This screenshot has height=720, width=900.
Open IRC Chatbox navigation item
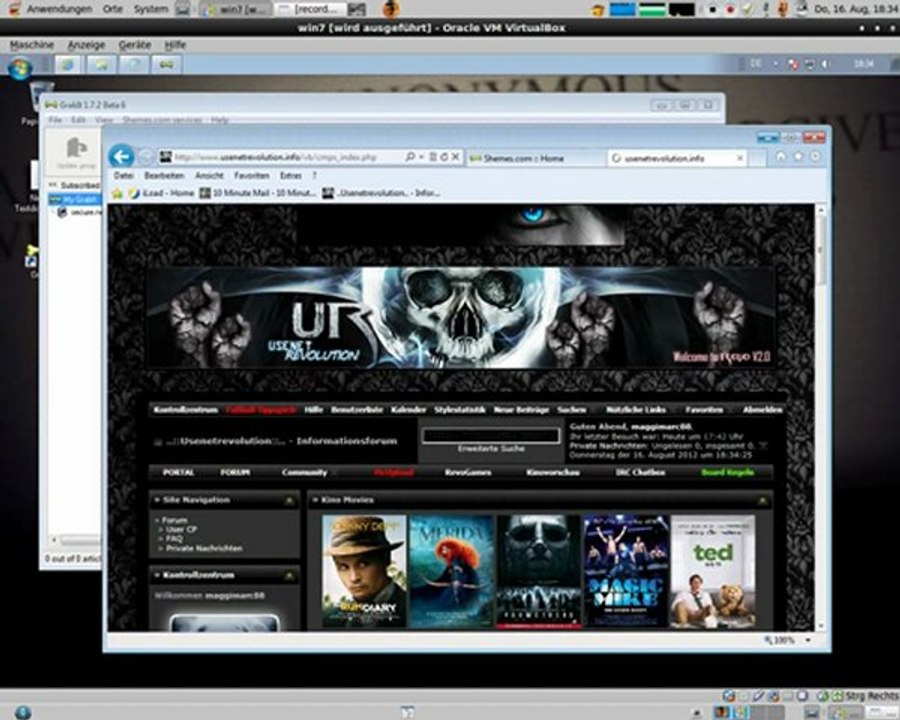pyautogui.click(x=640, y=472)
